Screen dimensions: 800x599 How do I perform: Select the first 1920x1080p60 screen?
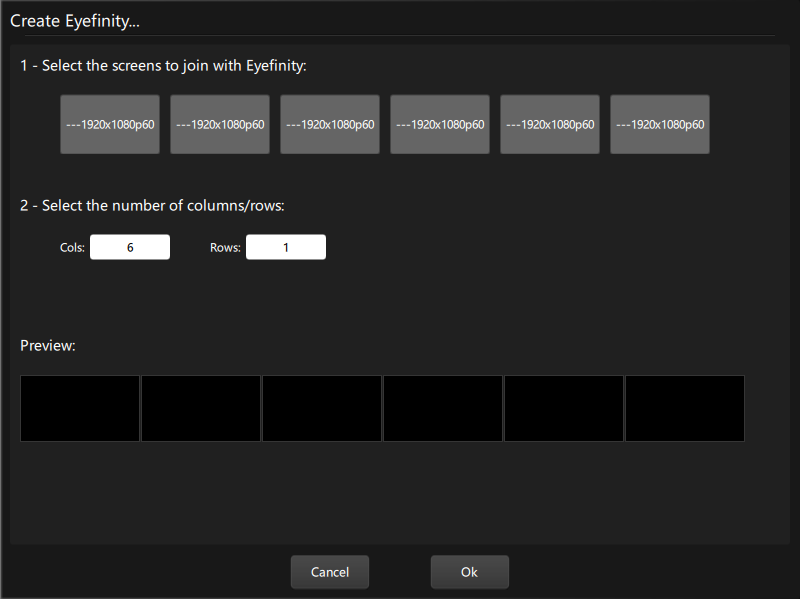pyautogui.click(x=109, y=123)
